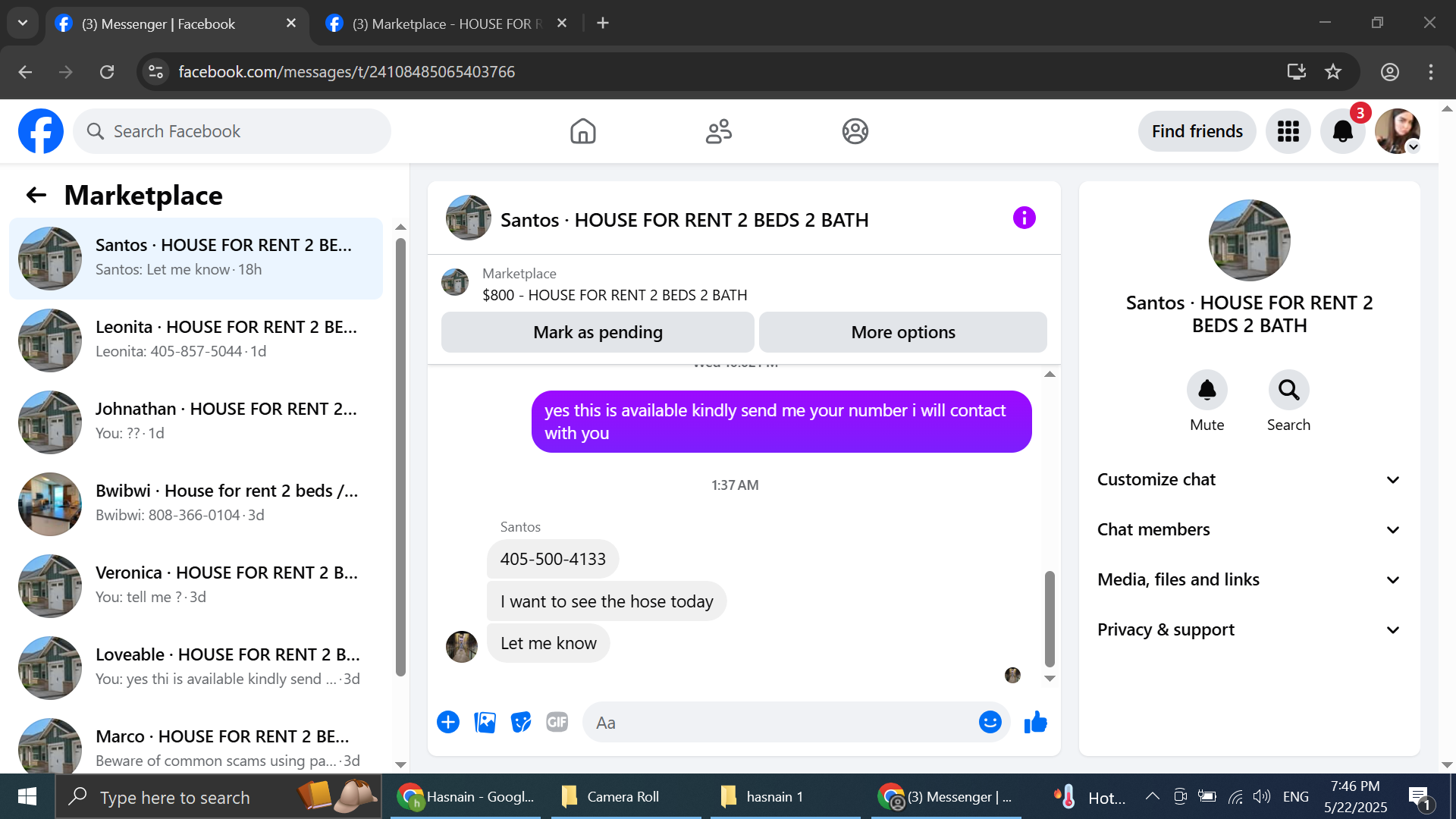1456x819 pixels.
Task: Click the install app icon in address bar
Action: click(x=1297, y=72)
